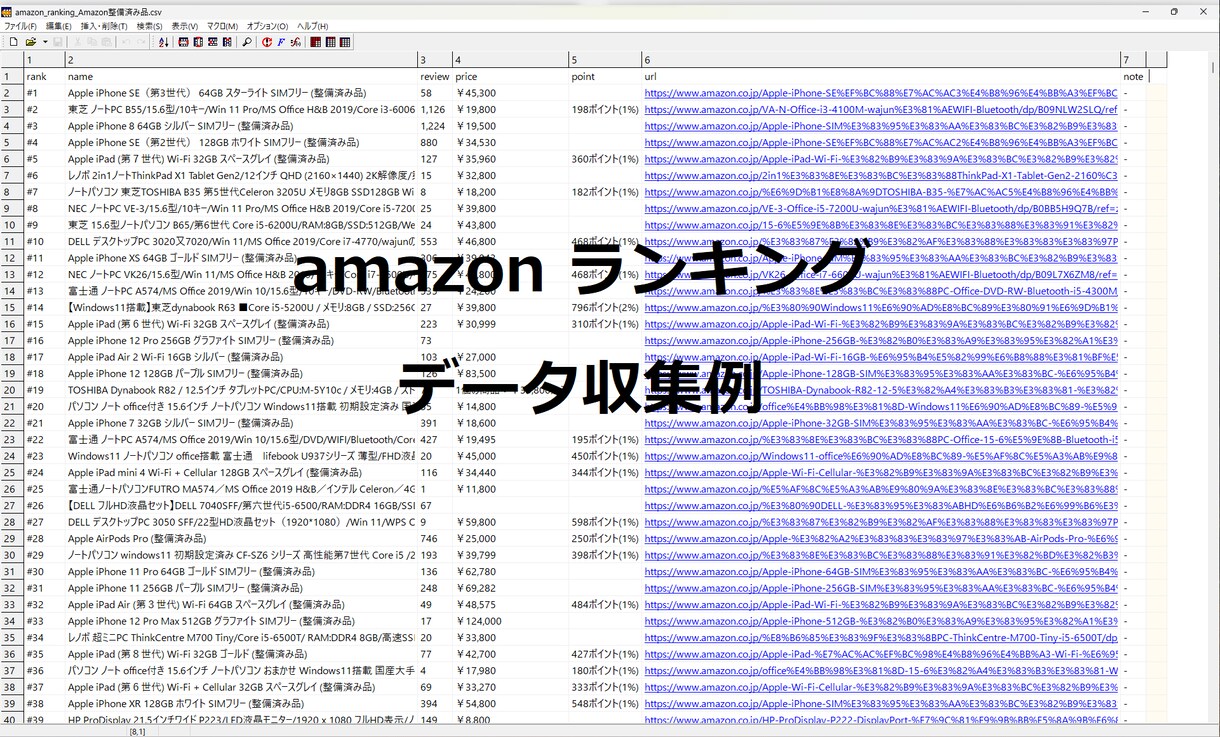Open the 挿入・削除(T) menu
The width and height of the screenshot is (1220, 737).
104,26
